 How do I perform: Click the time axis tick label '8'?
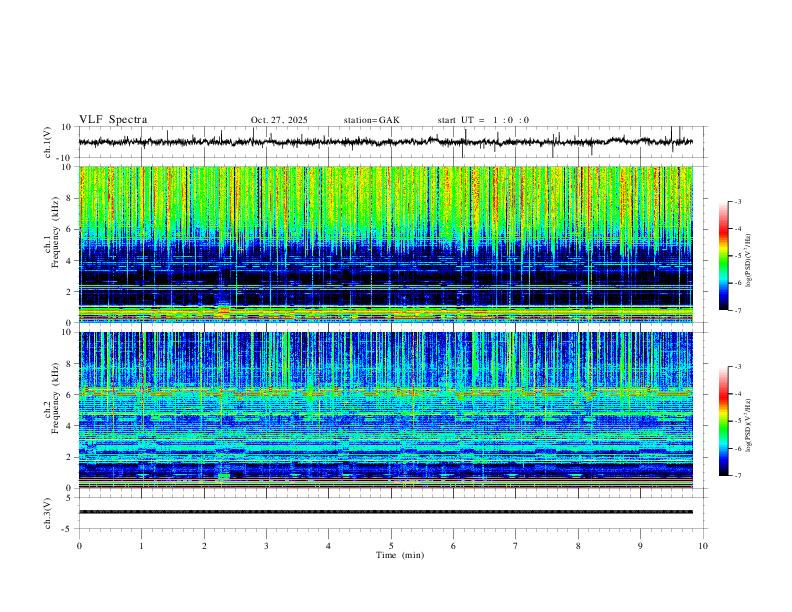pyautogui.click(x=578, y=546)
